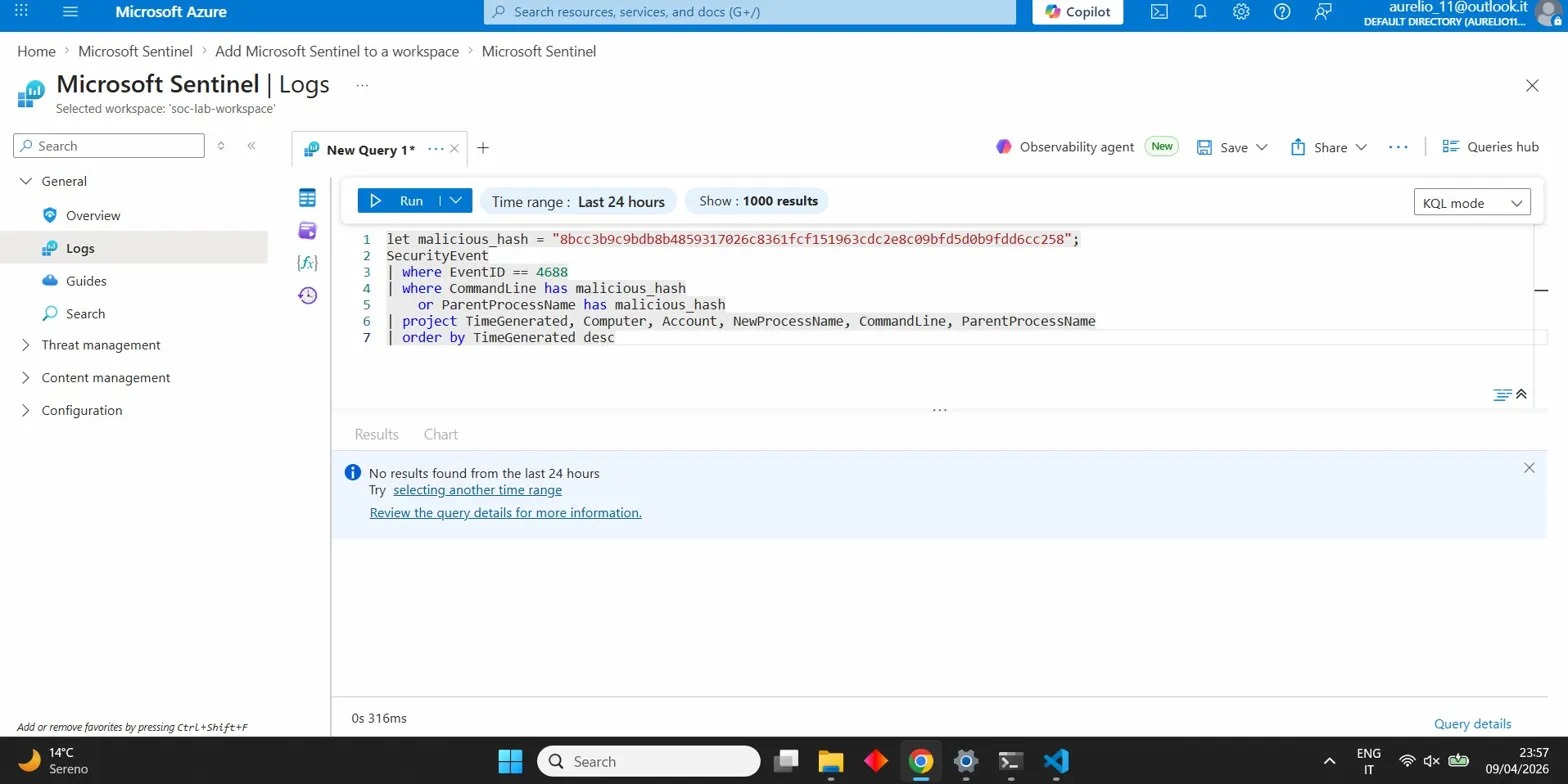Add a new query tab

tap(483, 148)
